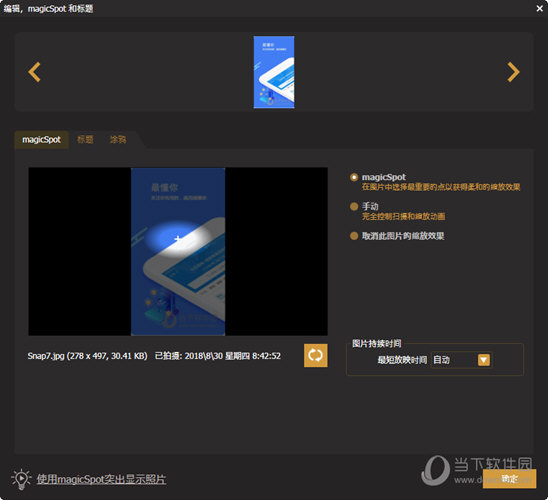Viewport: 548px width, 500px height.
Task: Select 取消此图片的缩放效果 radio option
Action: pyautogui.click(x=354, y=236)
